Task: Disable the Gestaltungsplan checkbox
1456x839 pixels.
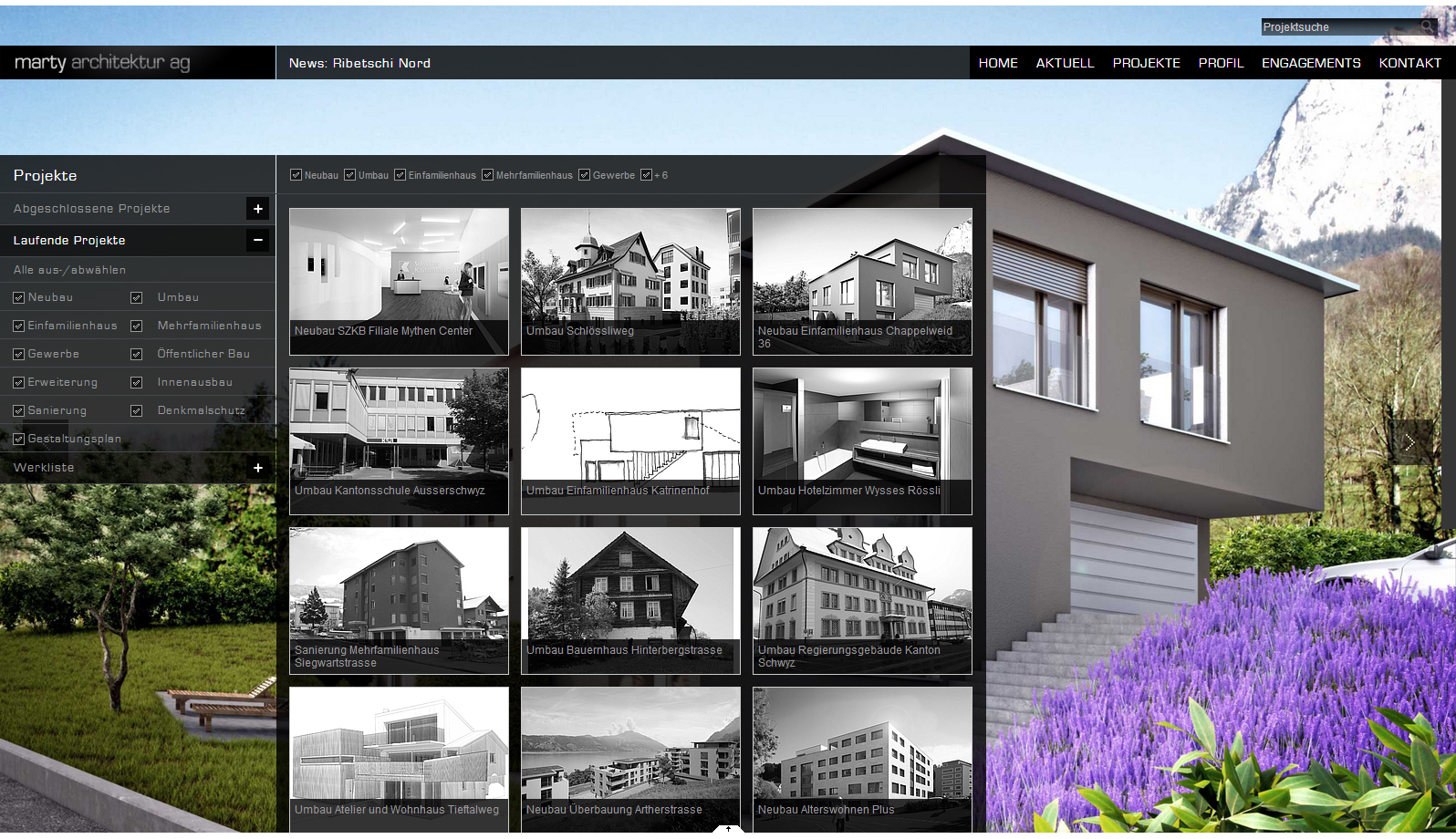Action: pyautogui.click(x=18, y=440)
